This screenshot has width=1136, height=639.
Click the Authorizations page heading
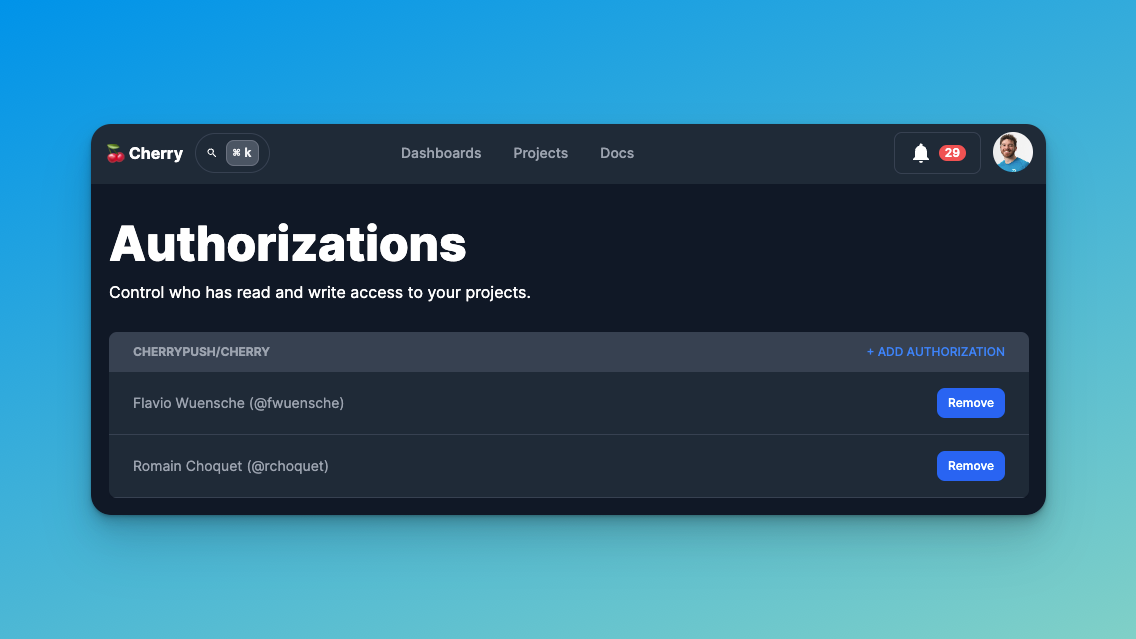(288, 243)
